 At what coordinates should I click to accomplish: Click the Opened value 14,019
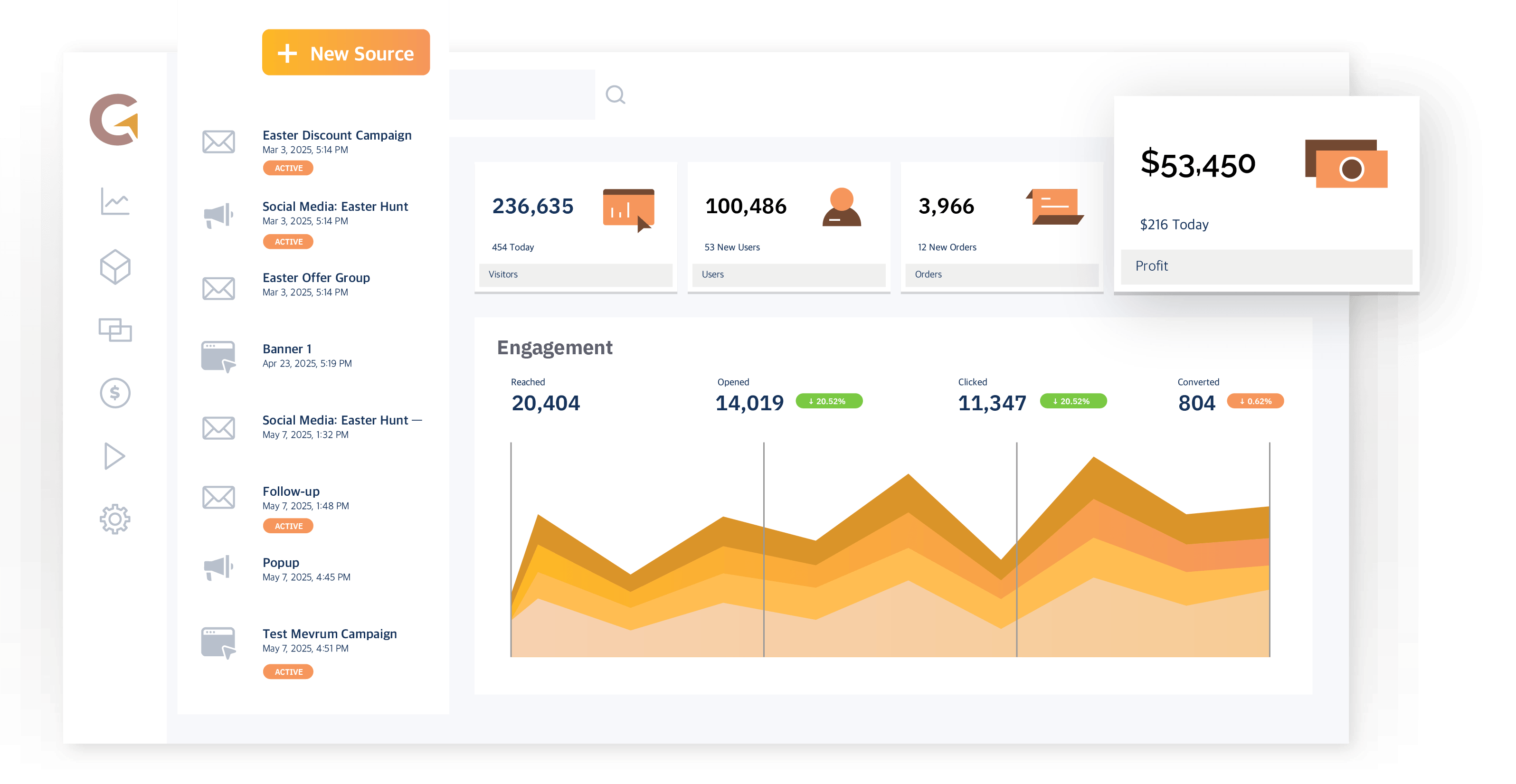(x=749, y=403)
